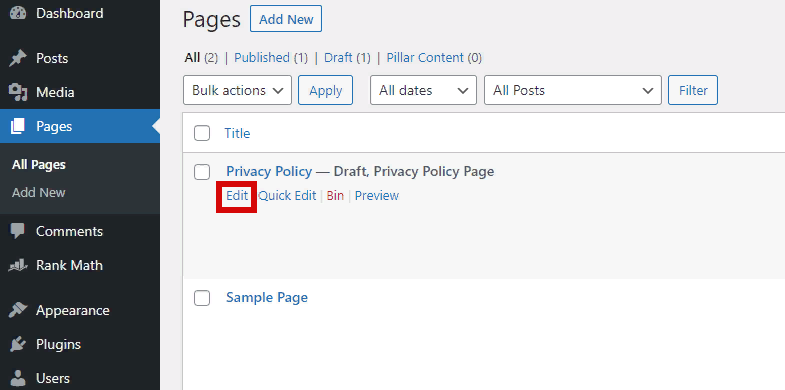Screen dimensions: 785x390
Task: Expand the All dates dropdown
Action: [x=423, y=90]
